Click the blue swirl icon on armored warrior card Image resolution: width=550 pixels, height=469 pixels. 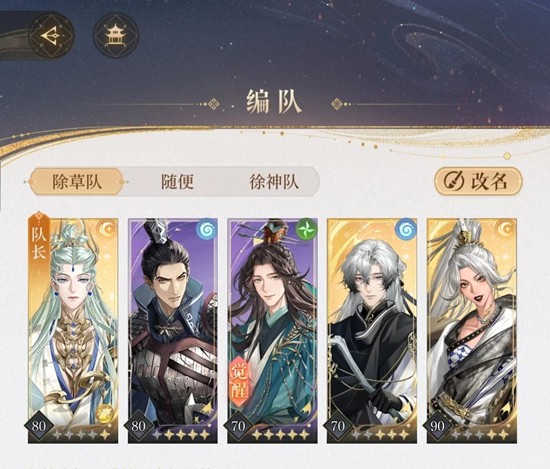pos(207,229)
